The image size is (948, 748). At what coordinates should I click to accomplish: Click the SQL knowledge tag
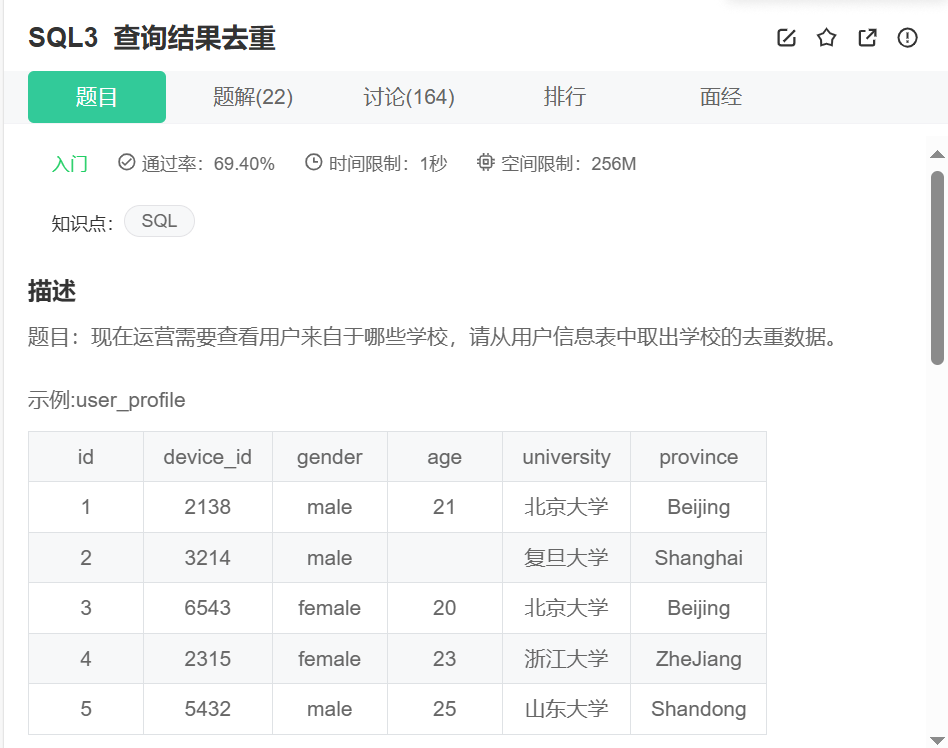tap(159, 221)
